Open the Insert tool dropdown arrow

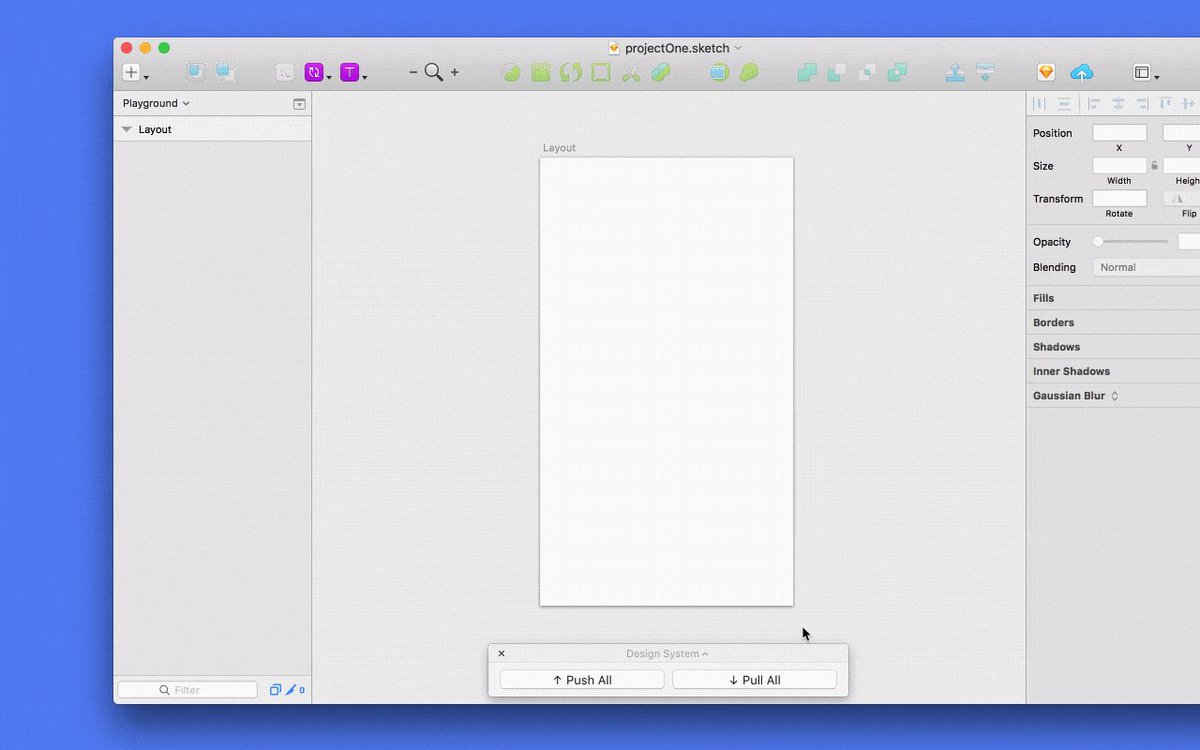click(x=146, y=77)
